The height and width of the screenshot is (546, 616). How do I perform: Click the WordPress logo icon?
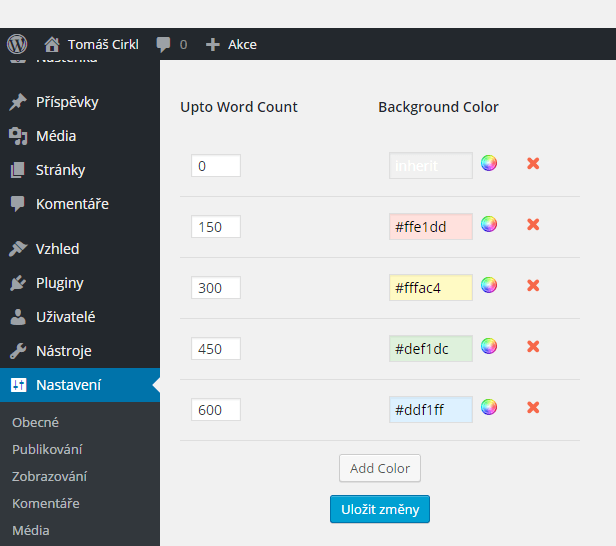click(x=17, y=44)
